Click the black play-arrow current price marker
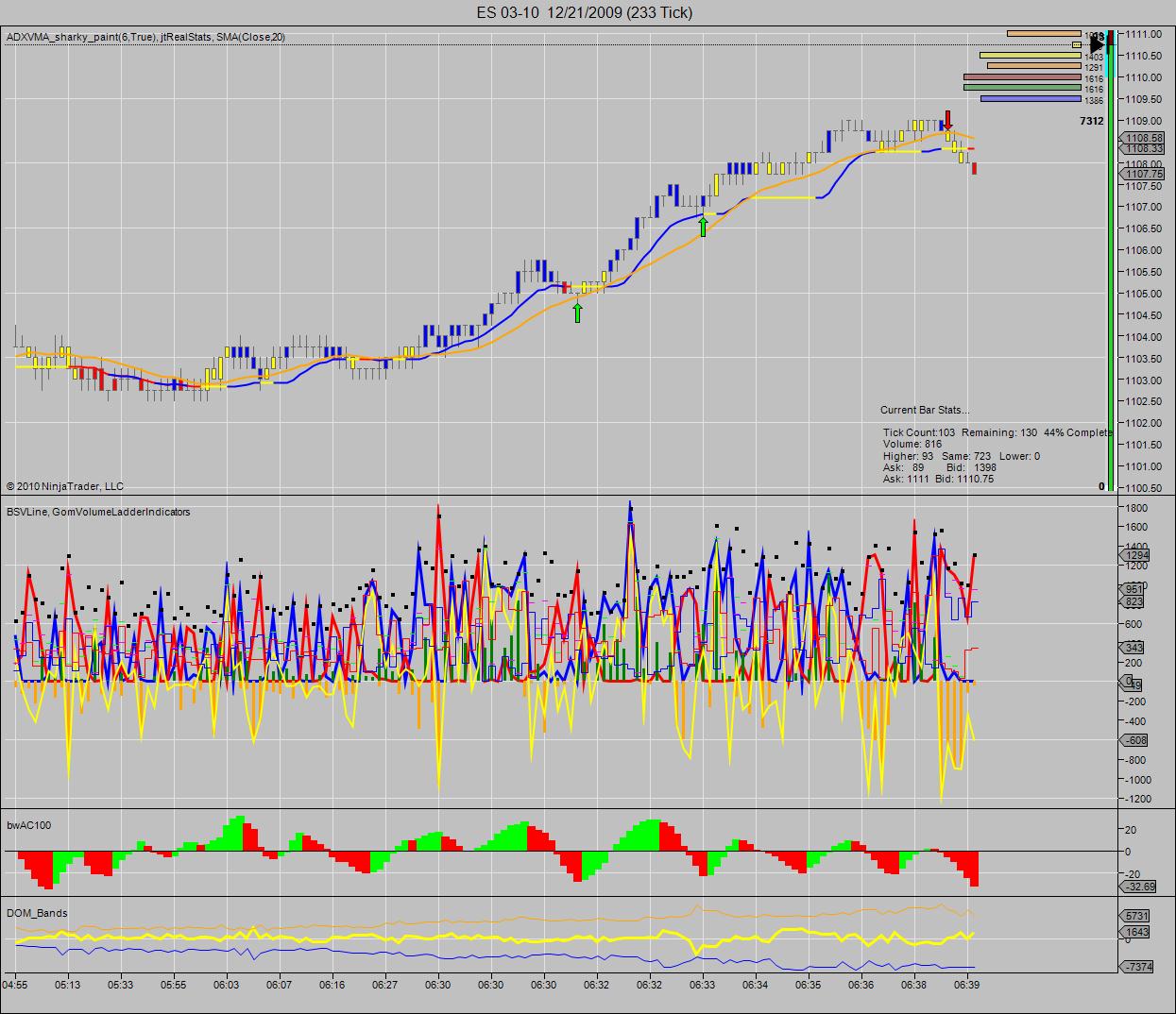This screenshot has width=1176, height=1014. [1097, 43]
